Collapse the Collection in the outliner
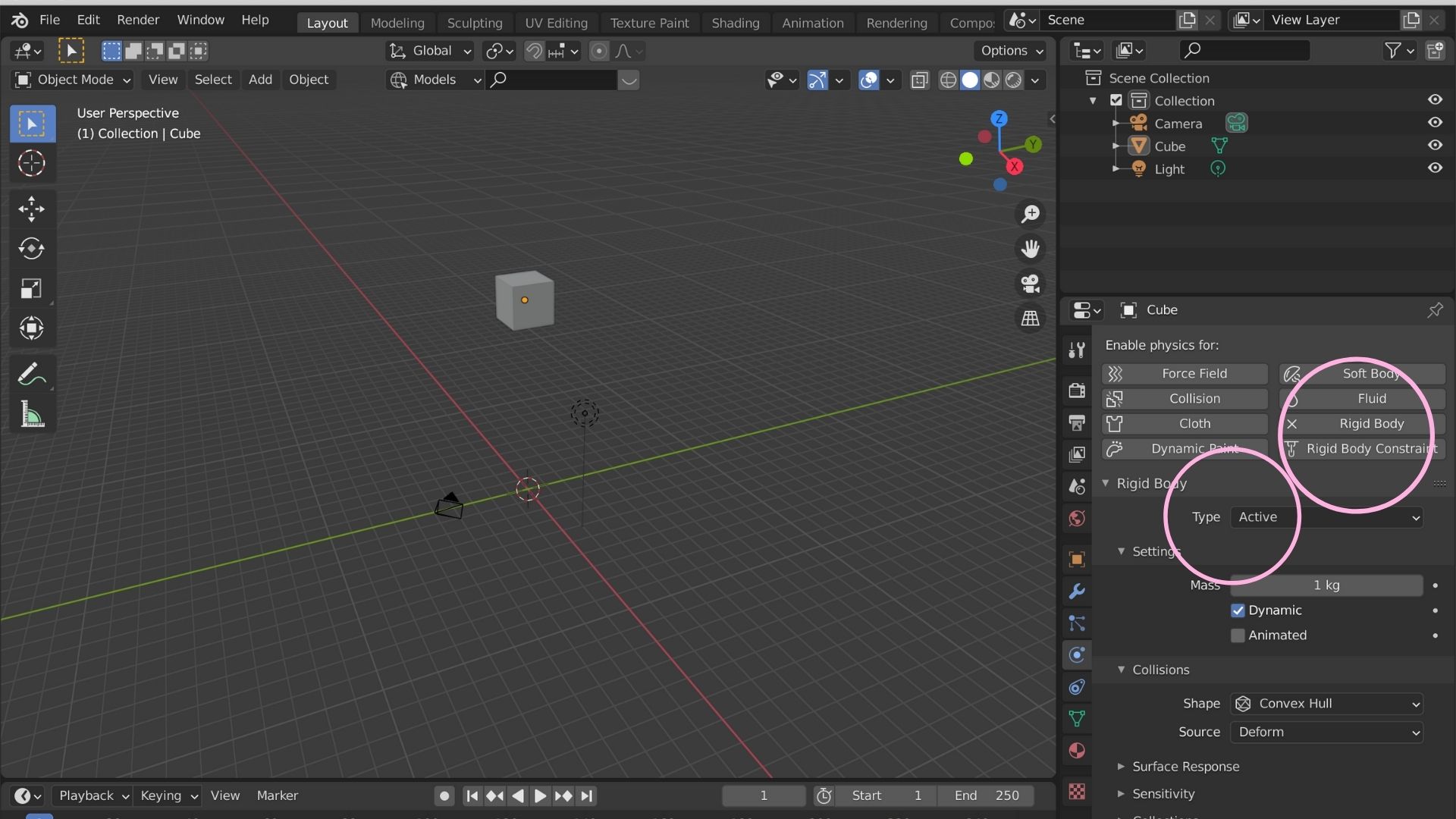The width and height of the screenshot is (1456, 819). (1092, 100)
